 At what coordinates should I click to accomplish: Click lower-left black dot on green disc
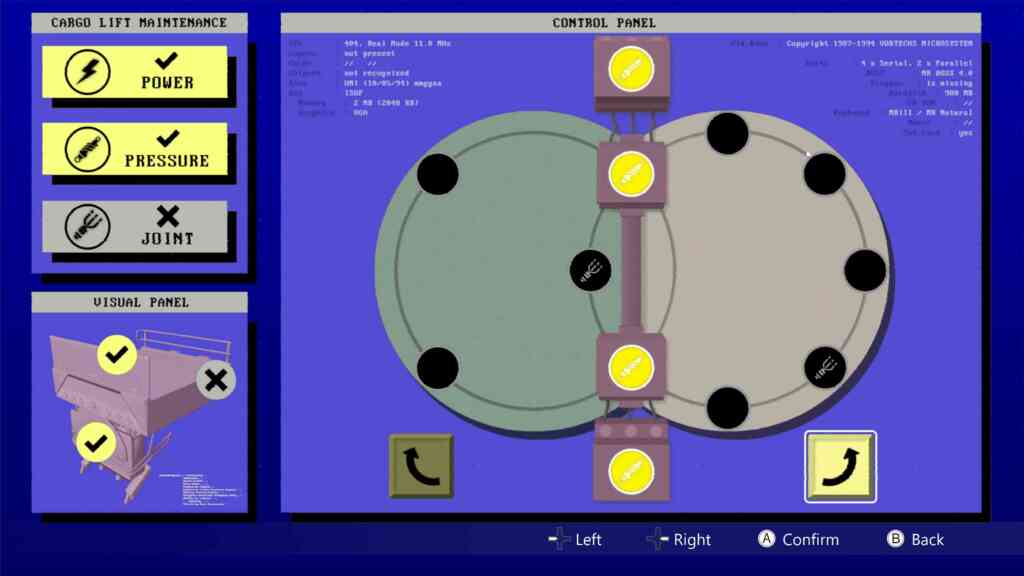click(x=438, y=368)
